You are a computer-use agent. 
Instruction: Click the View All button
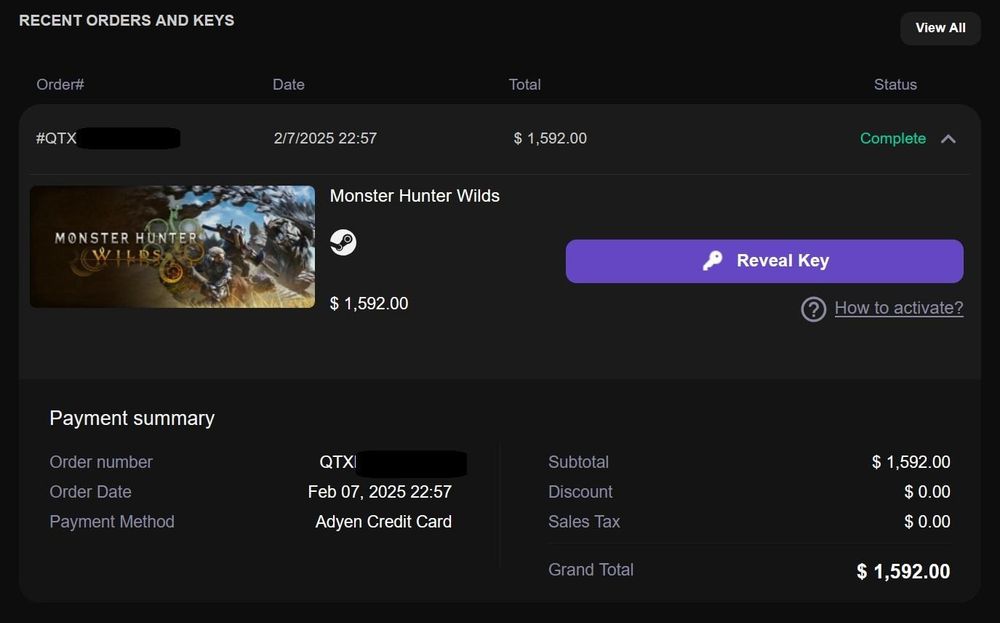(939, 28)
